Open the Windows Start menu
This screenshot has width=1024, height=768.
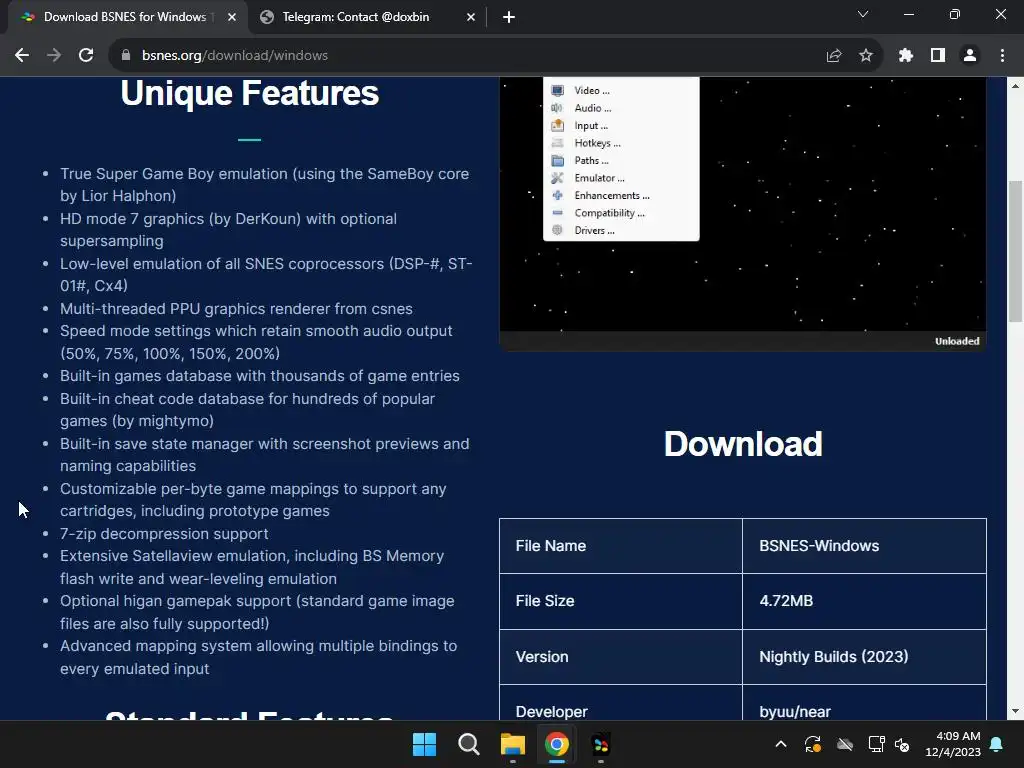point(424,744)
